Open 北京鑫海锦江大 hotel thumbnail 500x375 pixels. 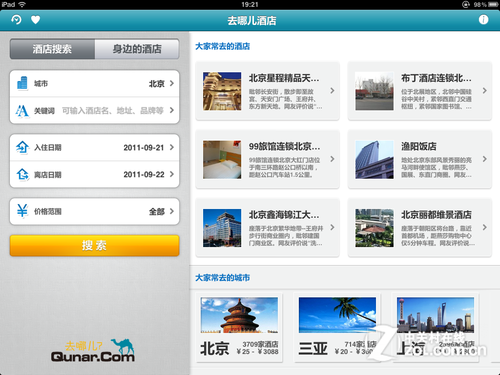(x=222, y=228)
